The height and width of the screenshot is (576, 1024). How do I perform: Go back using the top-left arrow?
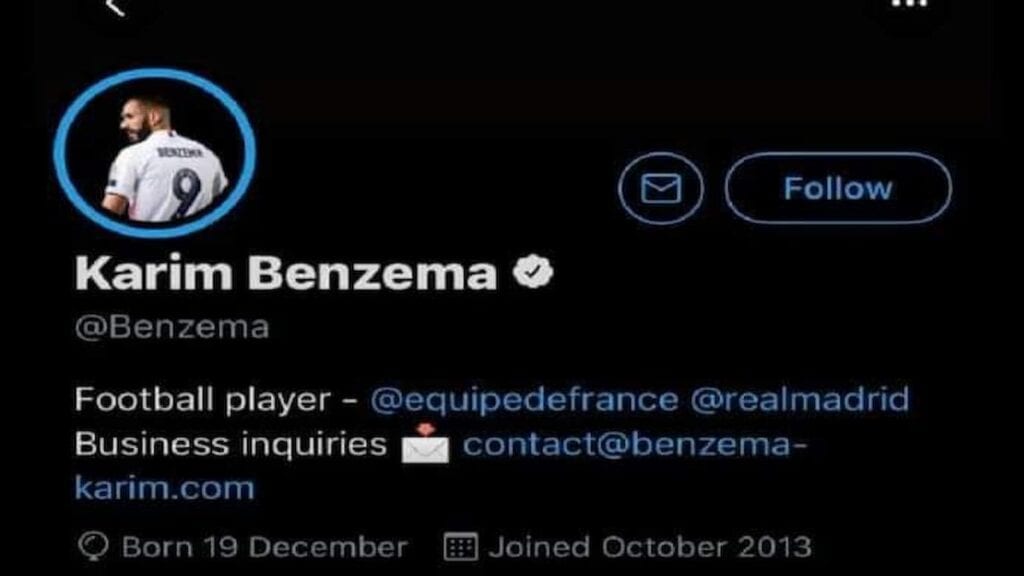coord(115,7)
